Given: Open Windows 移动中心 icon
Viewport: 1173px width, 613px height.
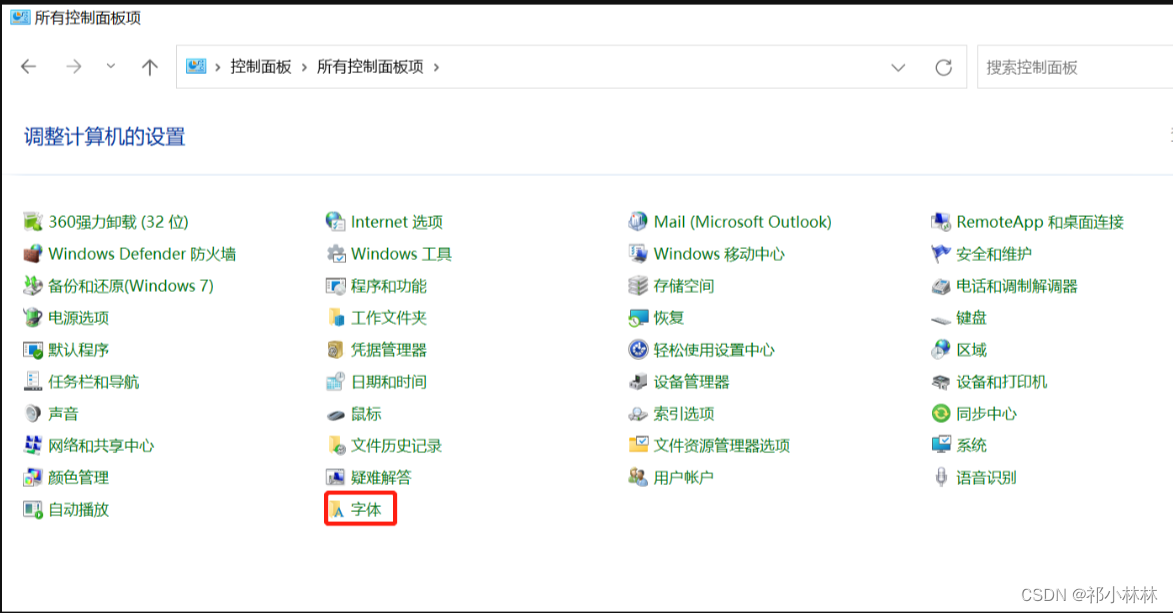Looking at the screenshot, I should (x=637, y=254).
